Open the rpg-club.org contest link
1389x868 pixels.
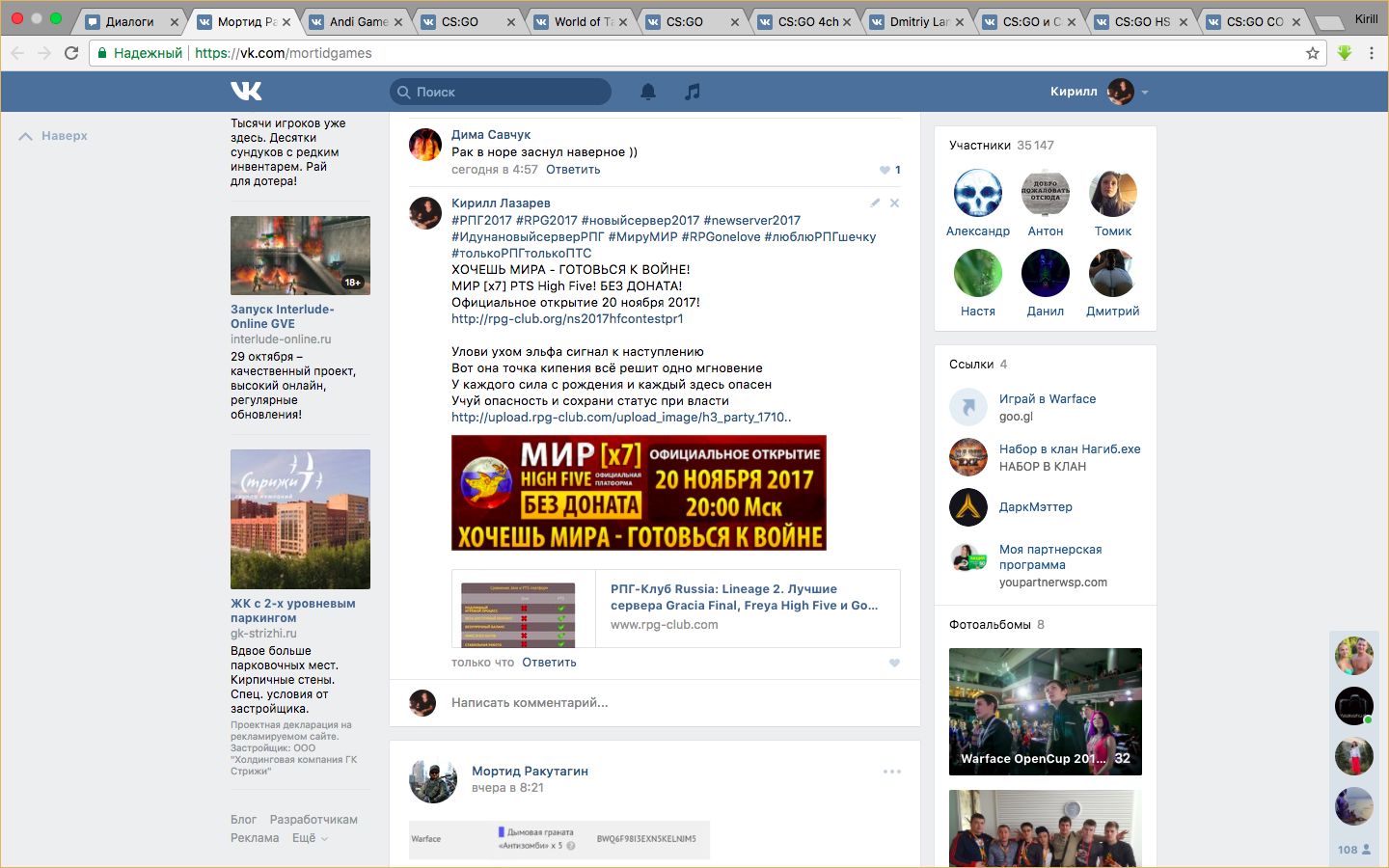coord(567,318)
